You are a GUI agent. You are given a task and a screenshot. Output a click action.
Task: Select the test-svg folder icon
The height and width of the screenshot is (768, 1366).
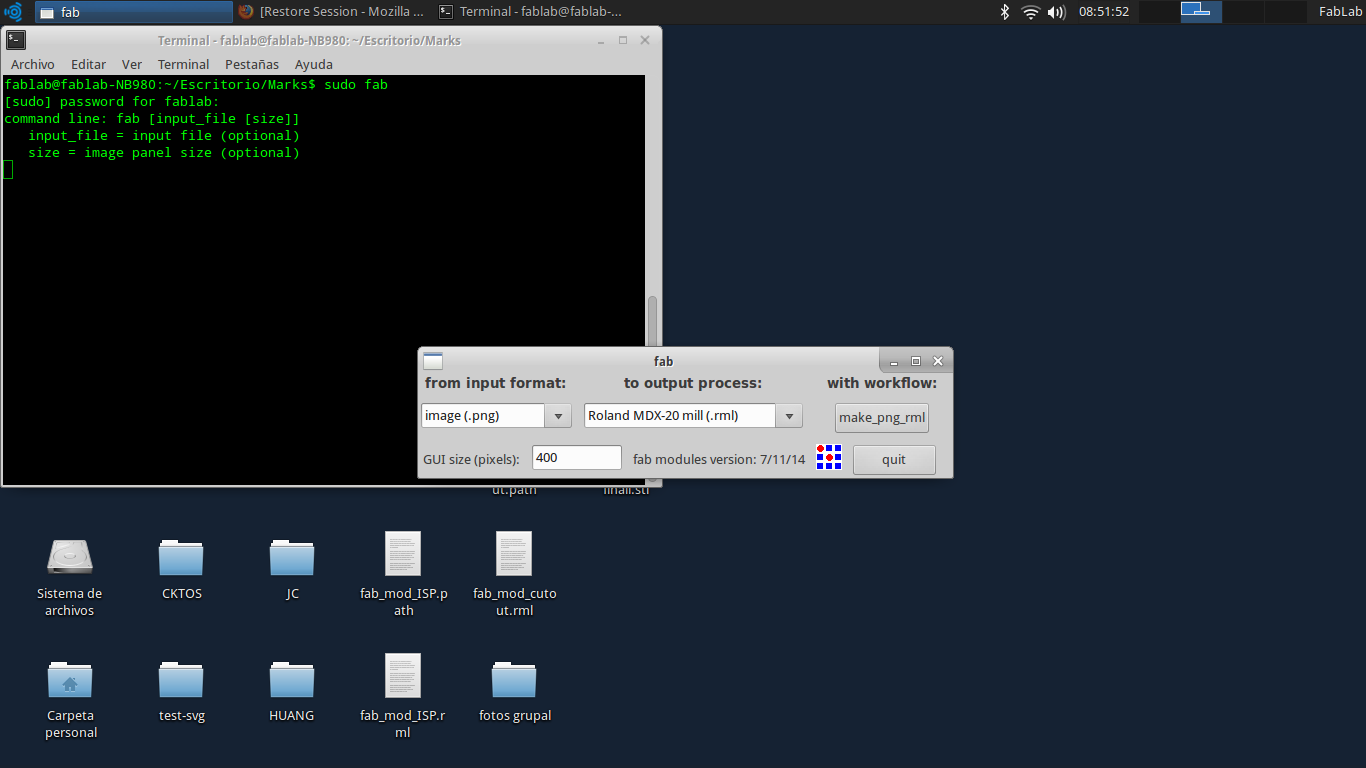pos(181,679)
